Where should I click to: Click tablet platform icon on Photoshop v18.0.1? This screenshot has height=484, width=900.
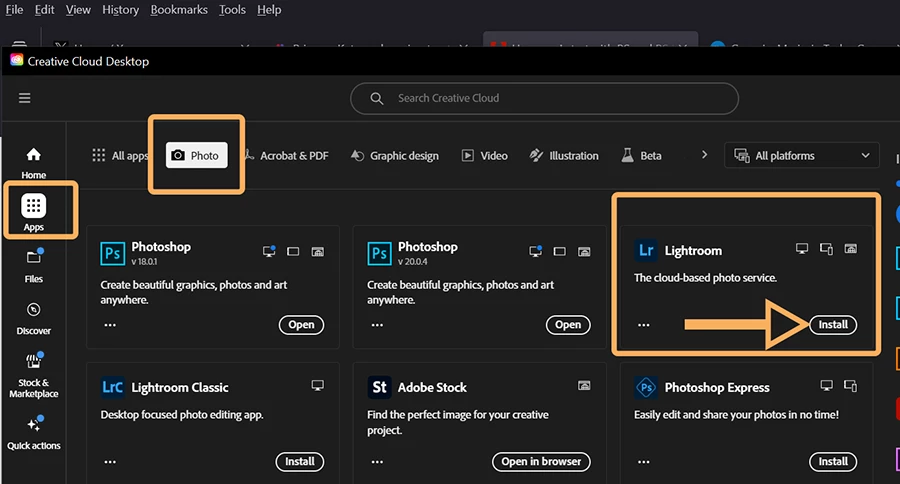pos(293,251)
